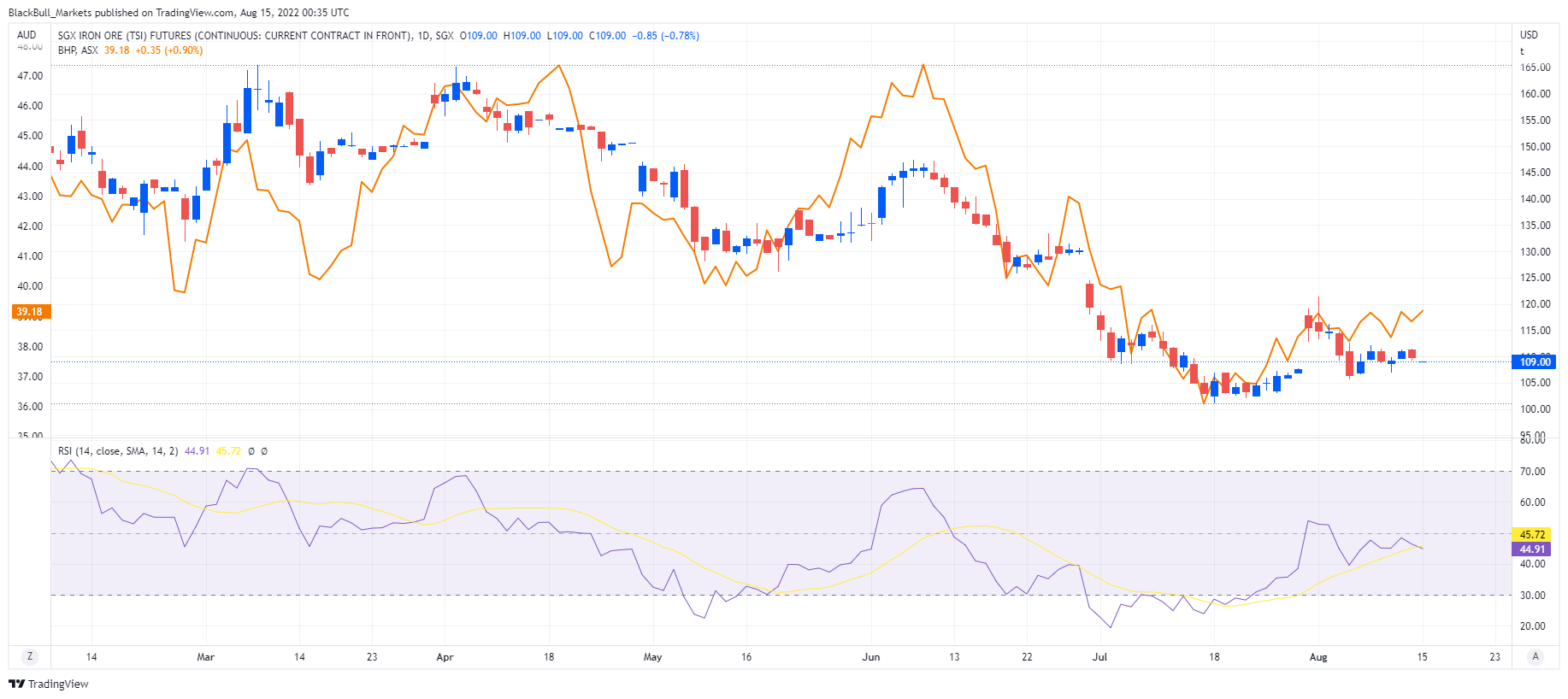Click the Mar label on time axis
Image resolution: width=1568 pixels, height=699 pixels.
tap(205, 657)
